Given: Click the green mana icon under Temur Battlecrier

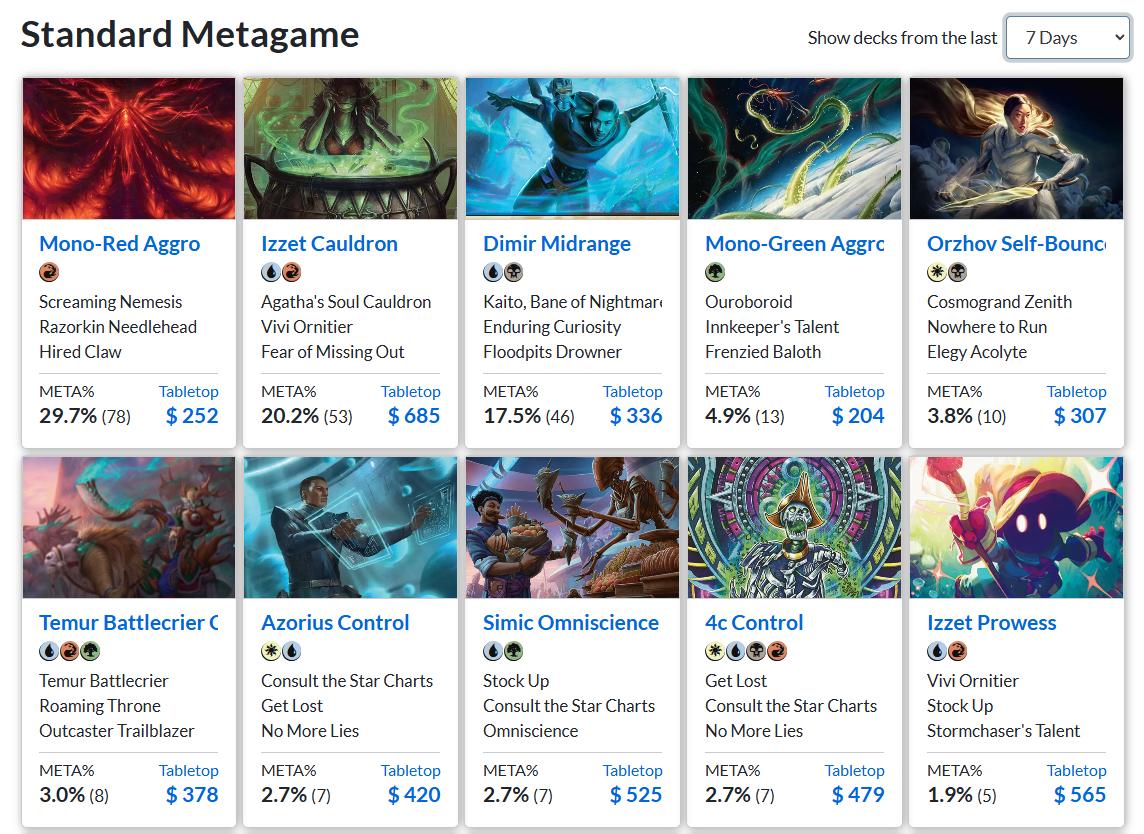Looking at the screenshot, I should (x=90, y=651).
